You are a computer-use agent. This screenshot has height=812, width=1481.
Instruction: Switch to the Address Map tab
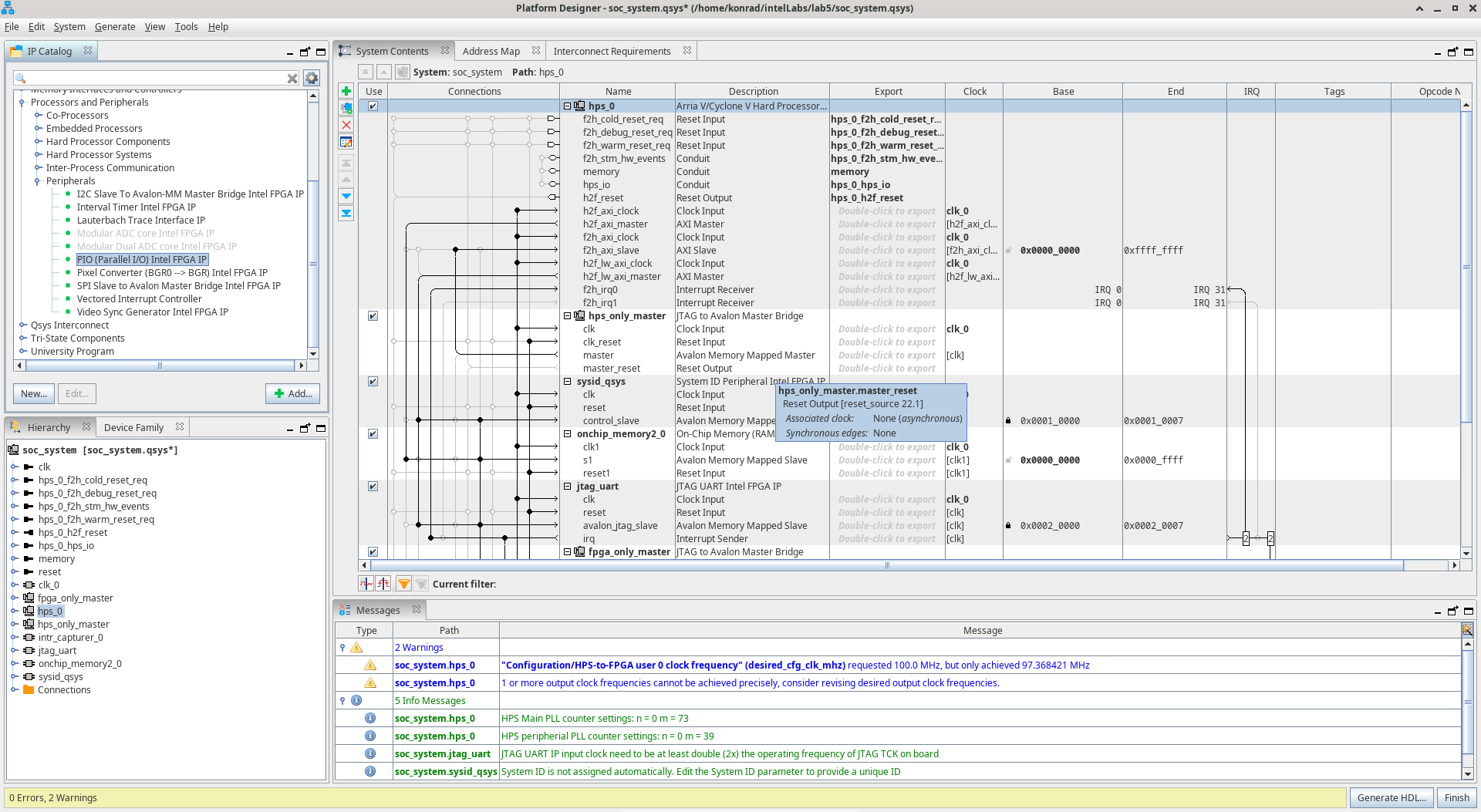(491, 52)
